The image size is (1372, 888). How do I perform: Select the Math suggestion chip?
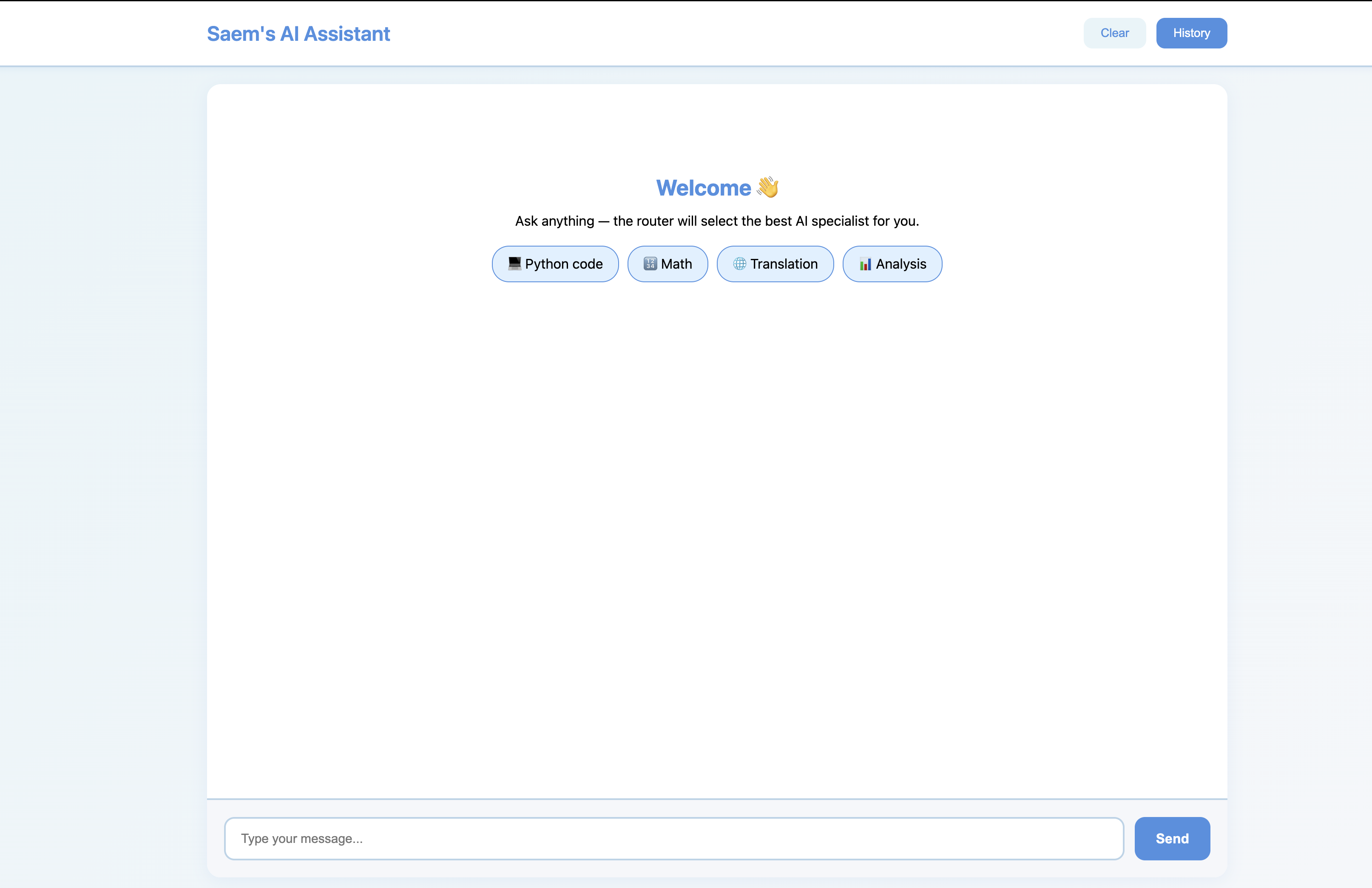(x=668, y=264)
